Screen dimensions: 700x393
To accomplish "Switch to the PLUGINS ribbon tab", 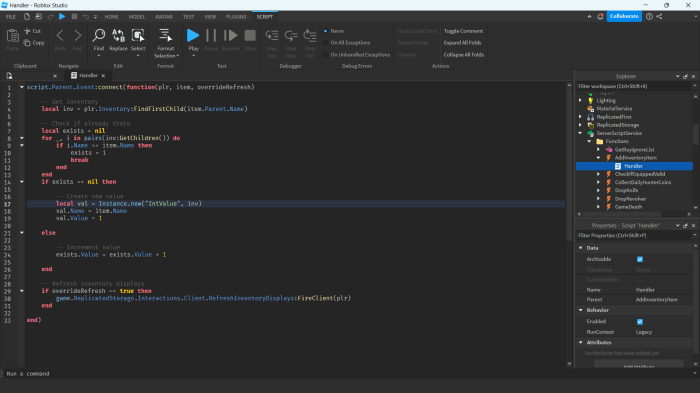I will tap(236, 17).
